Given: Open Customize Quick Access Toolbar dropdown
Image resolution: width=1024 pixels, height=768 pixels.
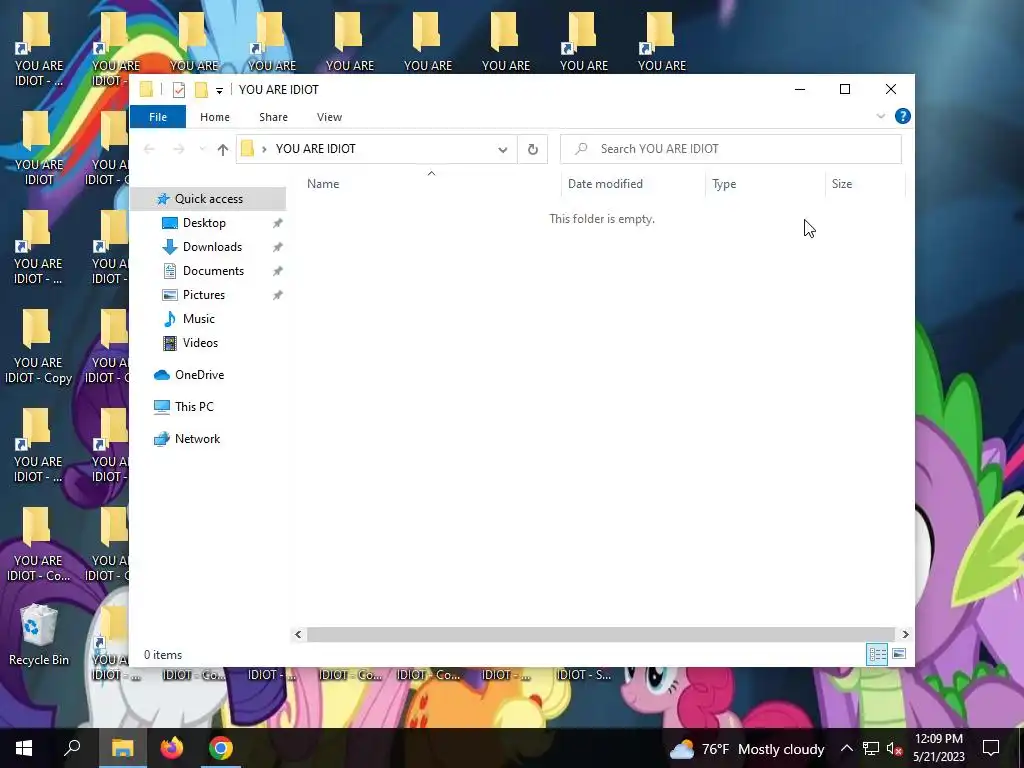Looking at the screenshot, I should coord(219,90).
